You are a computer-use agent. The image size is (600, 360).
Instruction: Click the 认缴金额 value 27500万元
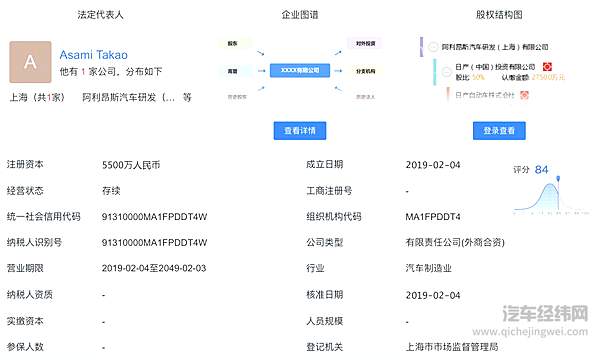(548, 77)
